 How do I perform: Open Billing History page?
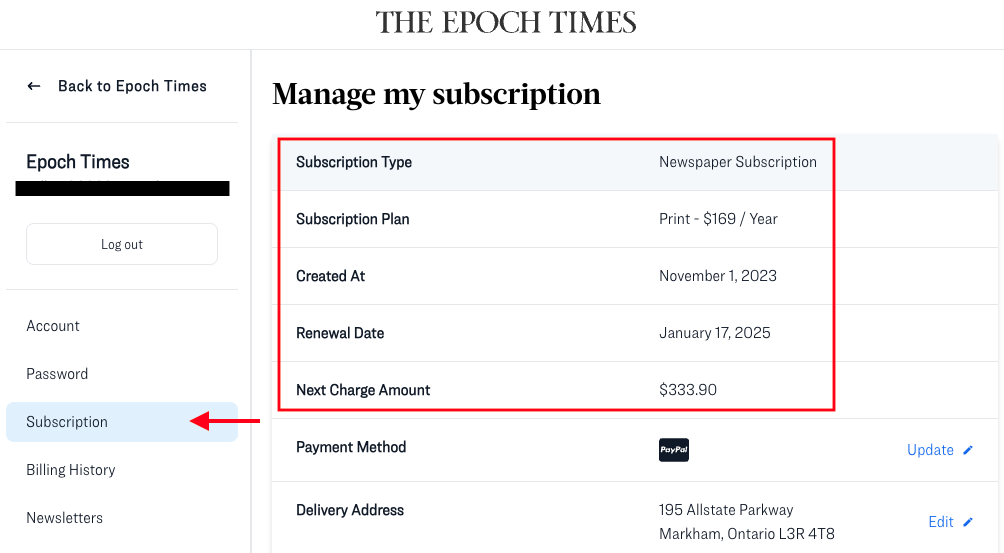(x=71, y=470)
